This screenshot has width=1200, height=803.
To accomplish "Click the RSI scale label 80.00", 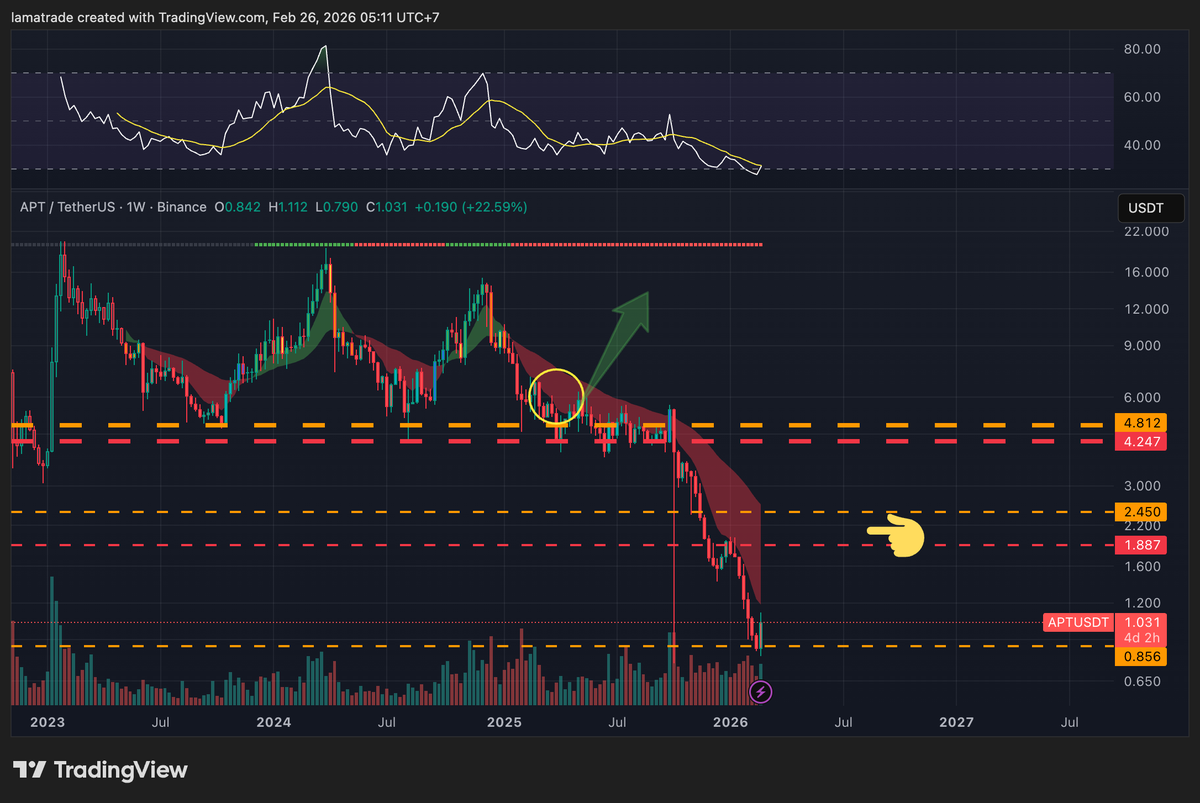I will pyautogui.click(x=1142, y=49).
